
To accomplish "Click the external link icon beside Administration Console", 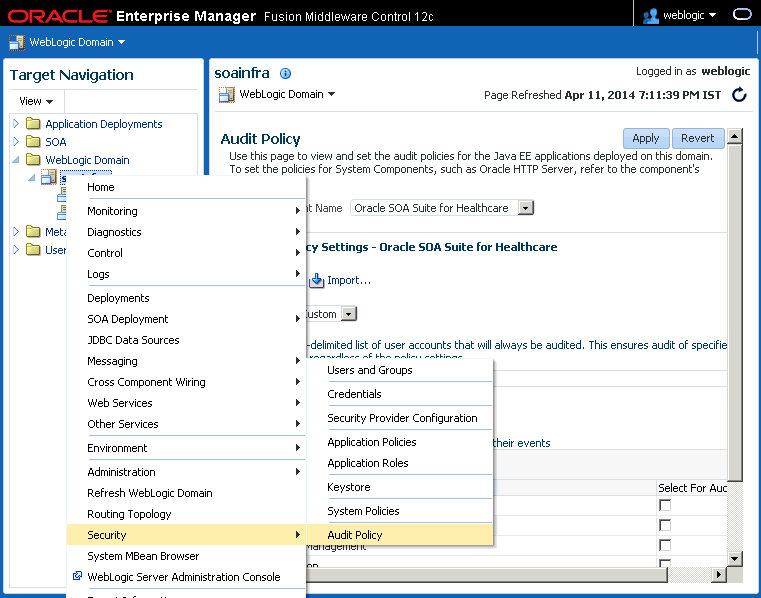I will pyautogui.click(x=77, y=576).
